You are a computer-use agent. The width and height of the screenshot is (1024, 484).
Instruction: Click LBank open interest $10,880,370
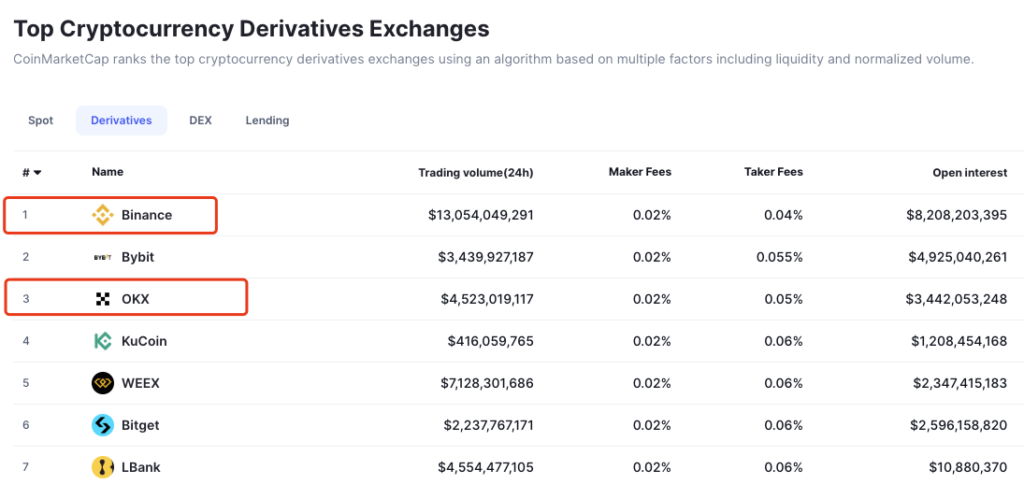click(x=968, y=467)
